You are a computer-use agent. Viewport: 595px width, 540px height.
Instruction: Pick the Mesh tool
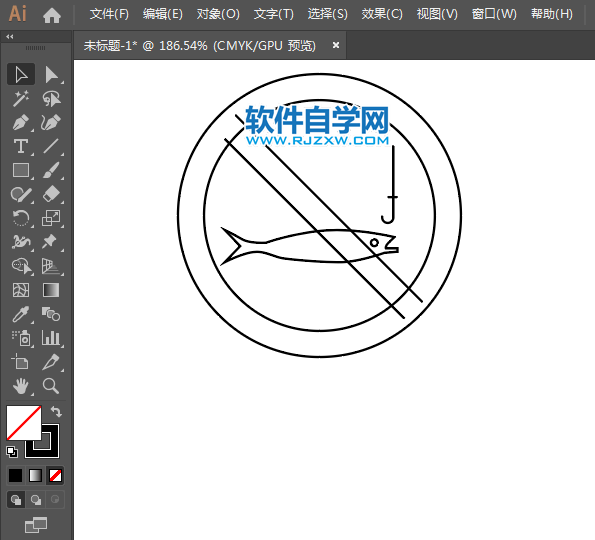[x=21, y=290]
